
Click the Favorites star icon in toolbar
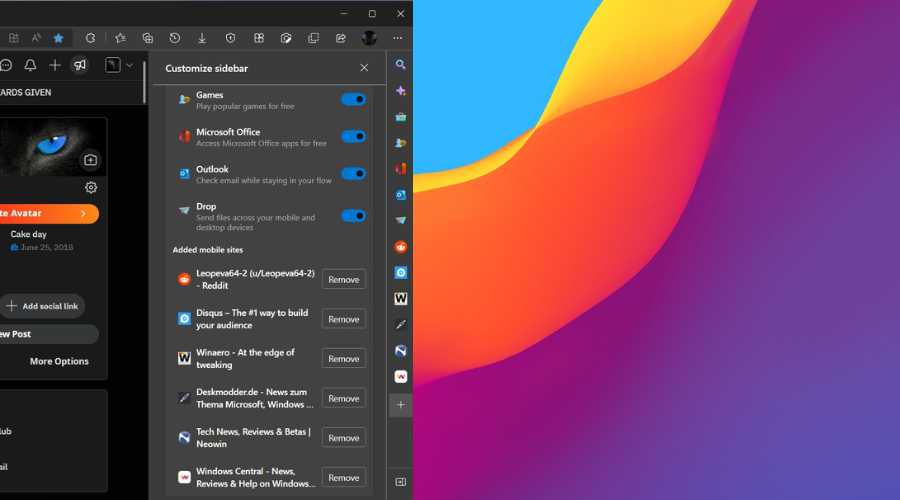click(59, 38)
